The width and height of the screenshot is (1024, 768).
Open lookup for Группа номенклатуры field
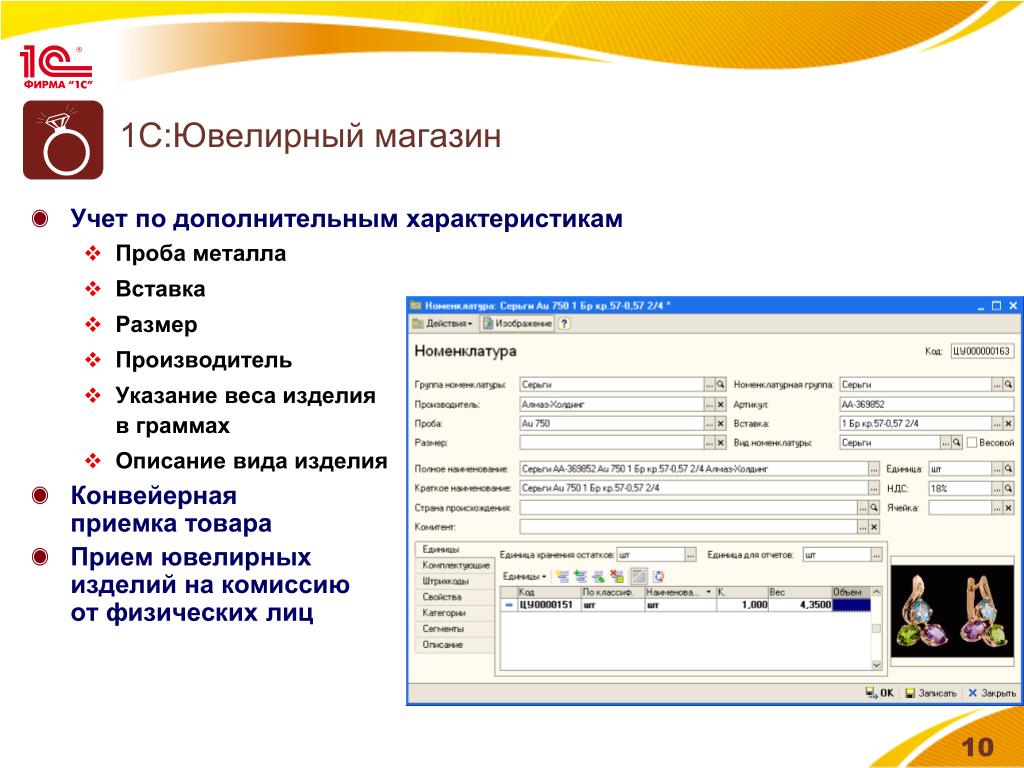click(720, 385)
